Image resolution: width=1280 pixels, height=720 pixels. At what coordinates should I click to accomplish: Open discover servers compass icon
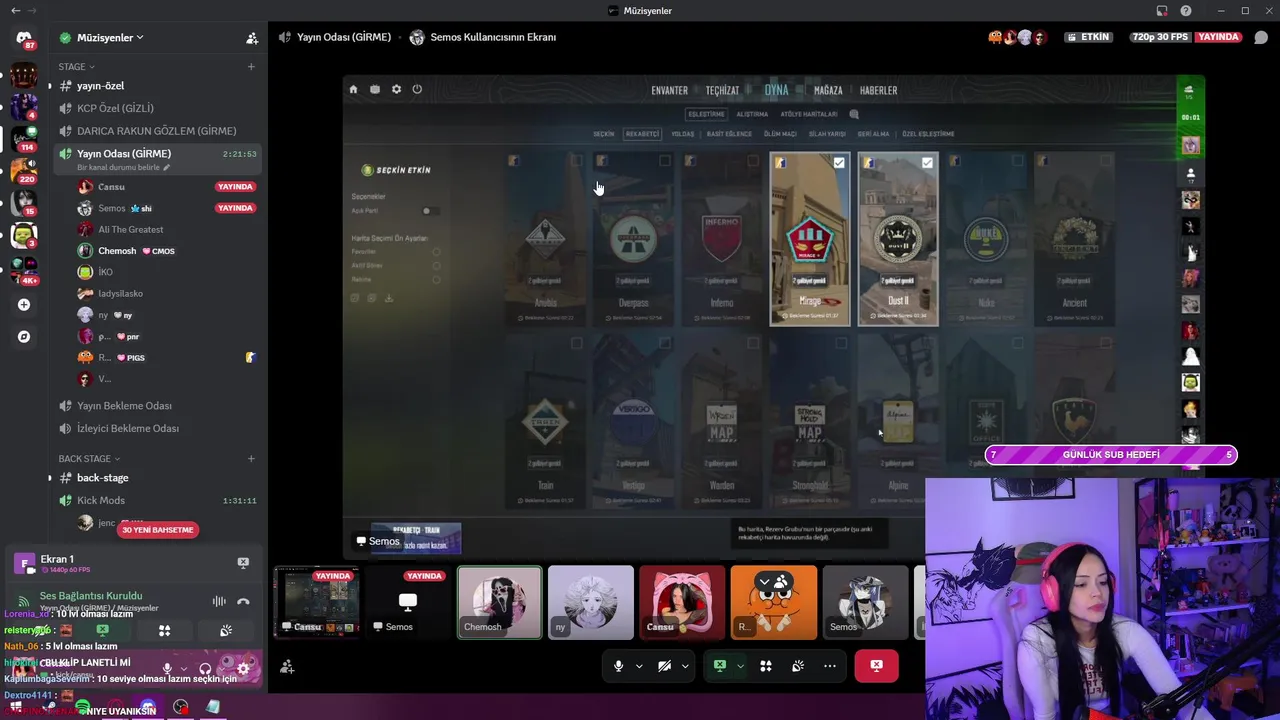tap(24, 337)
